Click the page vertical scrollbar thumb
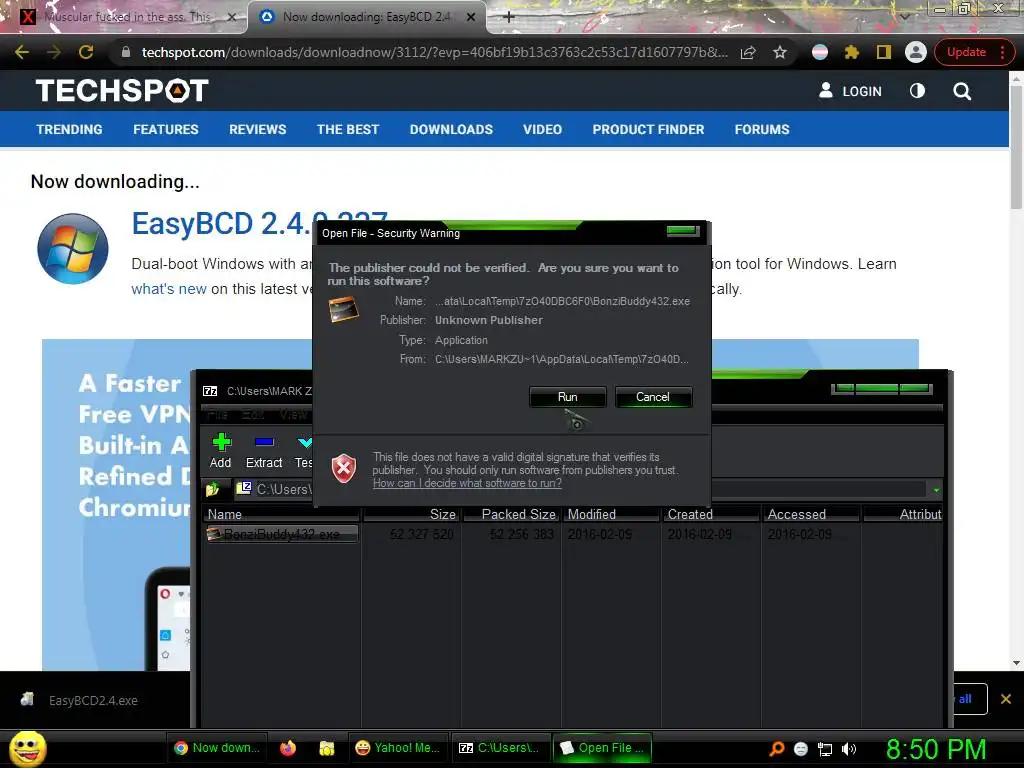Image resolution: width=1024 pixels, height=768 pixels. (x=1016, y=147)
